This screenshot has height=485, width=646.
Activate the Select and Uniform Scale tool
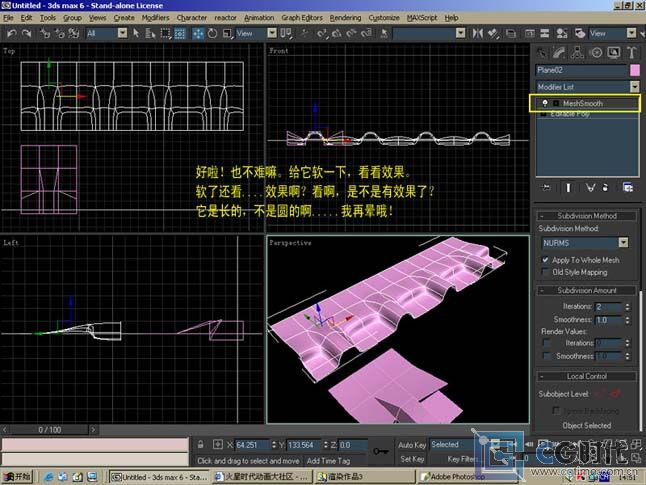227,33
